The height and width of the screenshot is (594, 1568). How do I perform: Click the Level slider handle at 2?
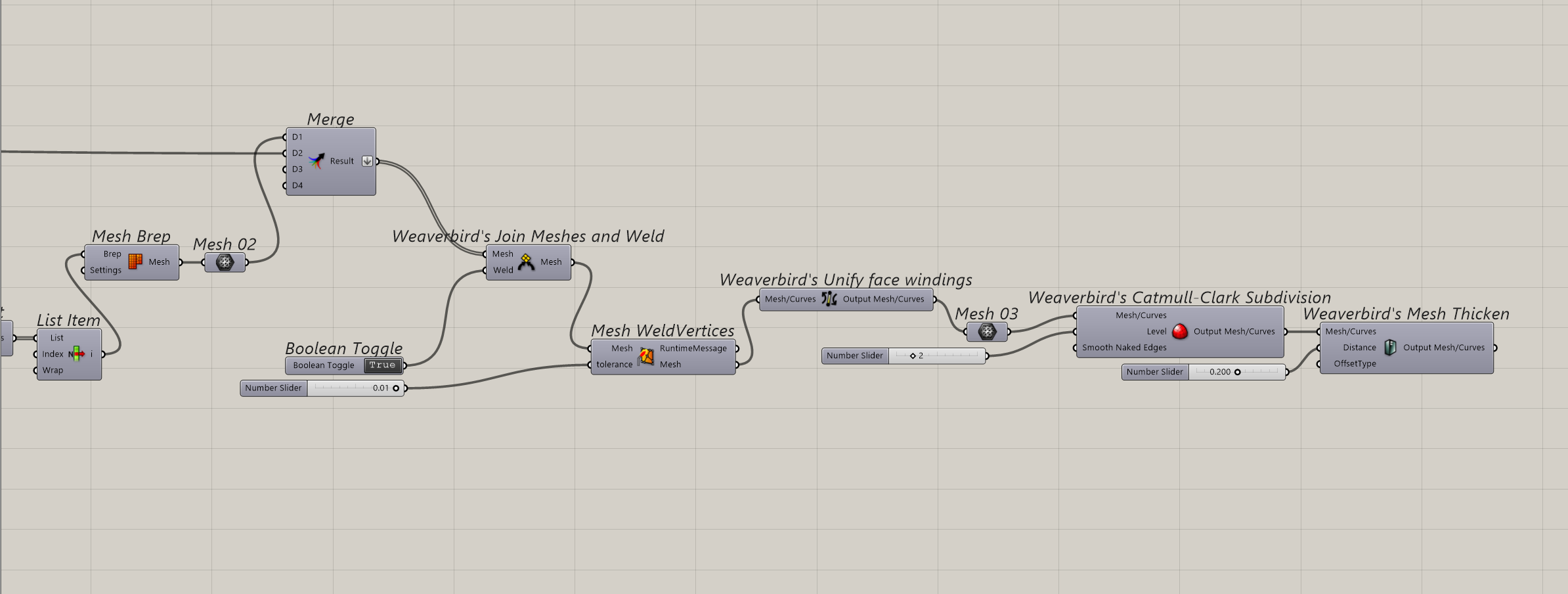tap(913, 355)
